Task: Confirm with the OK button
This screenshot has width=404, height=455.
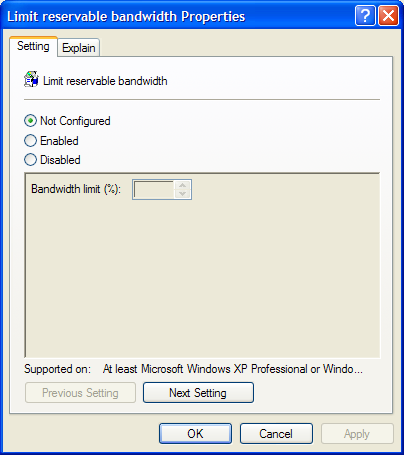Action: (x=195, y=434)
